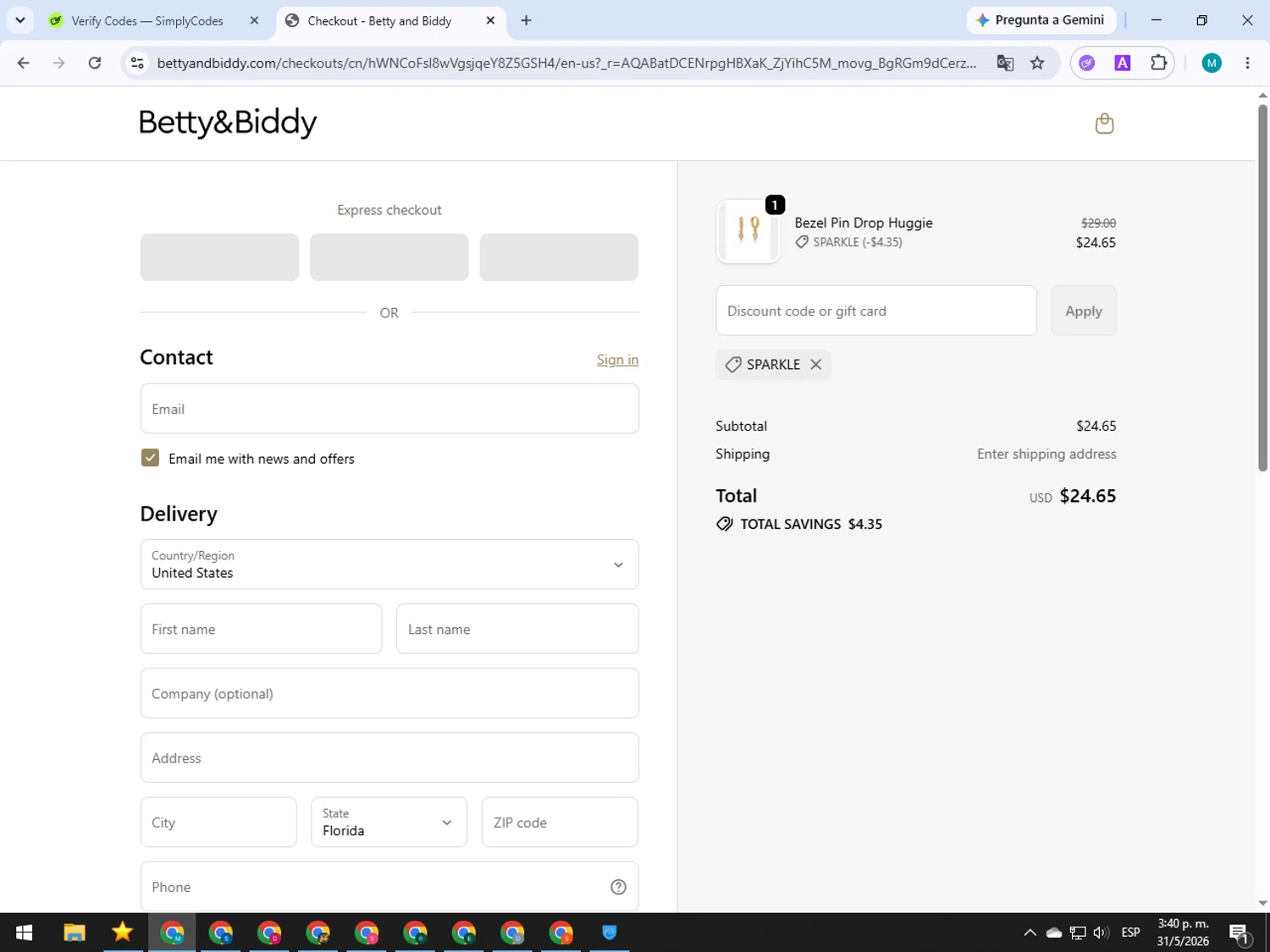Open the tab search dropdown arrow
Viewport: 1270px width, 952px height.
pyautogui.click(x=20, y=20)
